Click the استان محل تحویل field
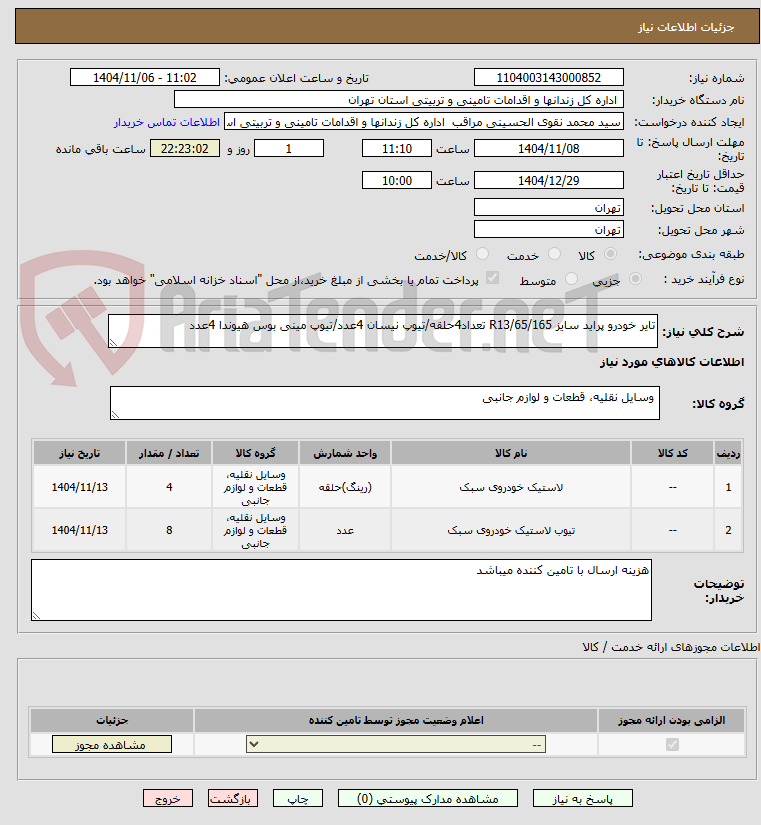Screen dimensions: 761x825 click(x=548, y=207)
